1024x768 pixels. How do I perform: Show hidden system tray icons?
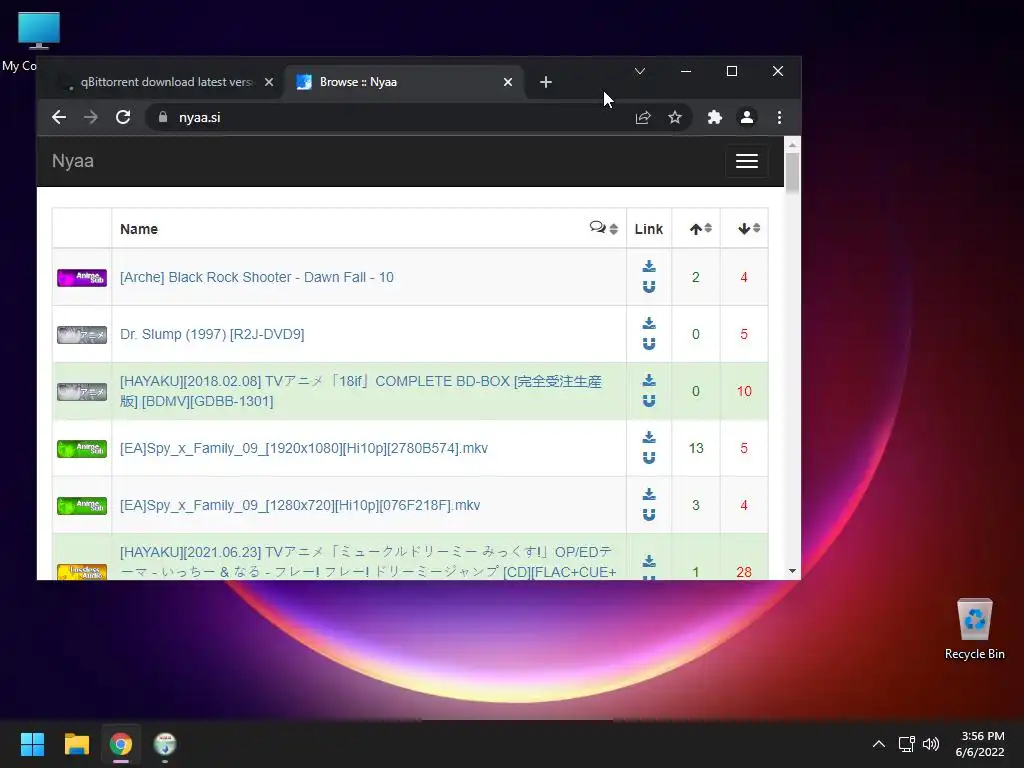pos(879,744)
